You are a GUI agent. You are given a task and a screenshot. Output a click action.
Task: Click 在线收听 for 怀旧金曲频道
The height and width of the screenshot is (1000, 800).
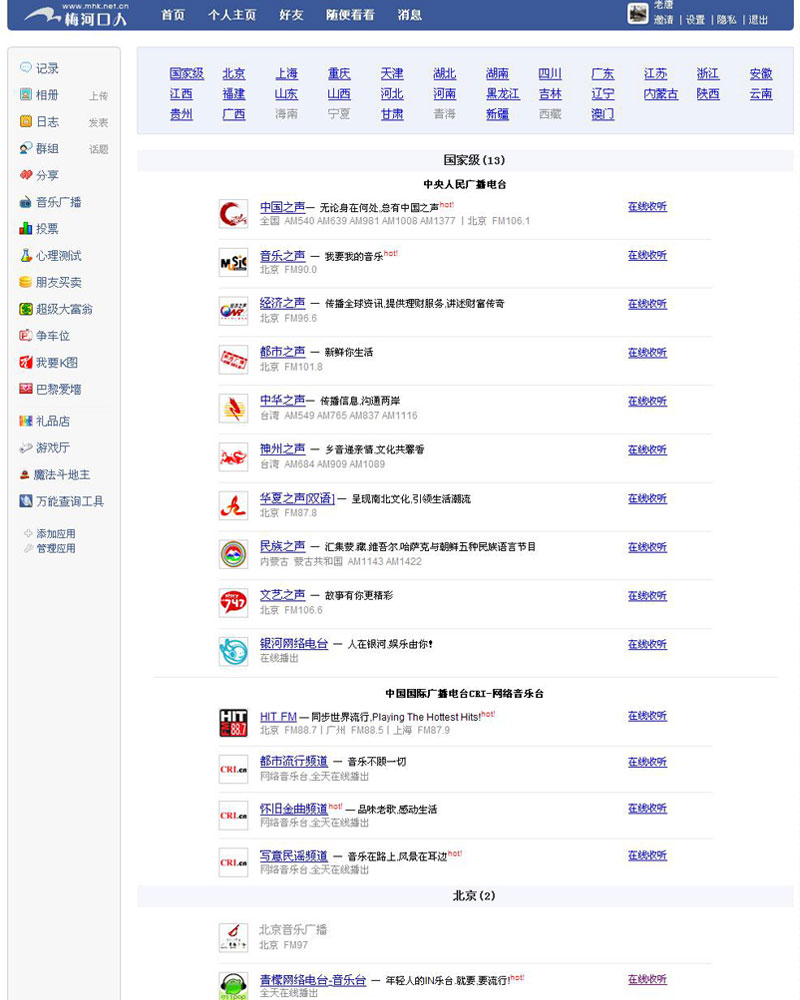pos(647,809)
